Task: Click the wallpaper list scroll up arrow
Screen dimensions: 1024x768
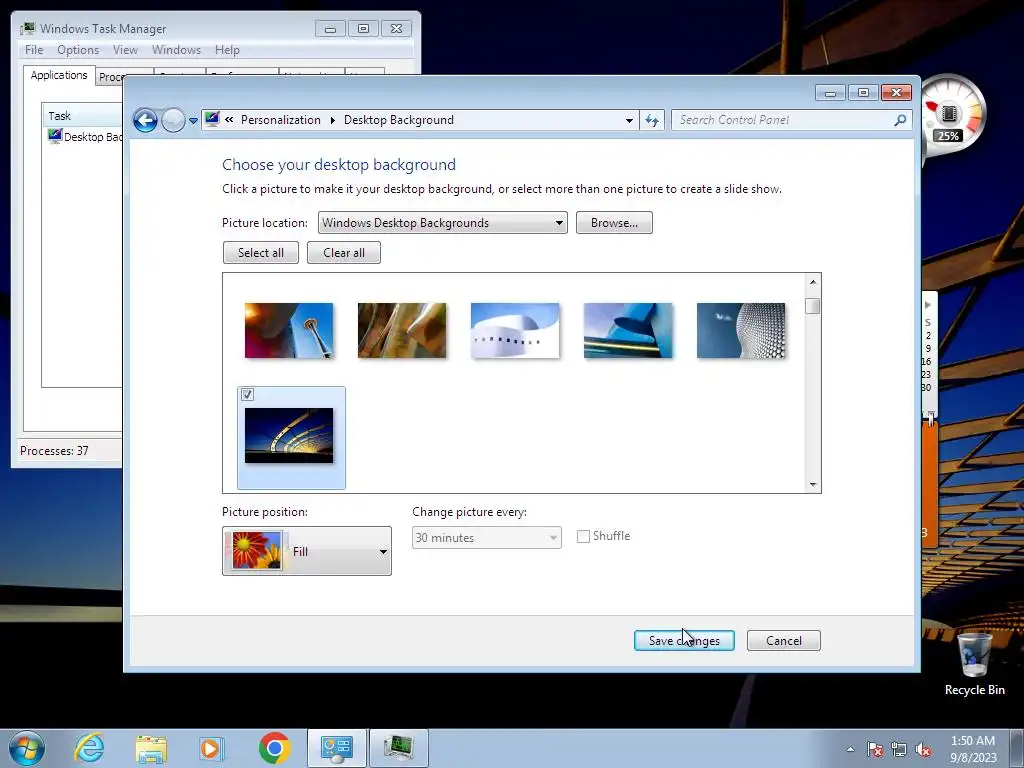Action: click(813, 282)
